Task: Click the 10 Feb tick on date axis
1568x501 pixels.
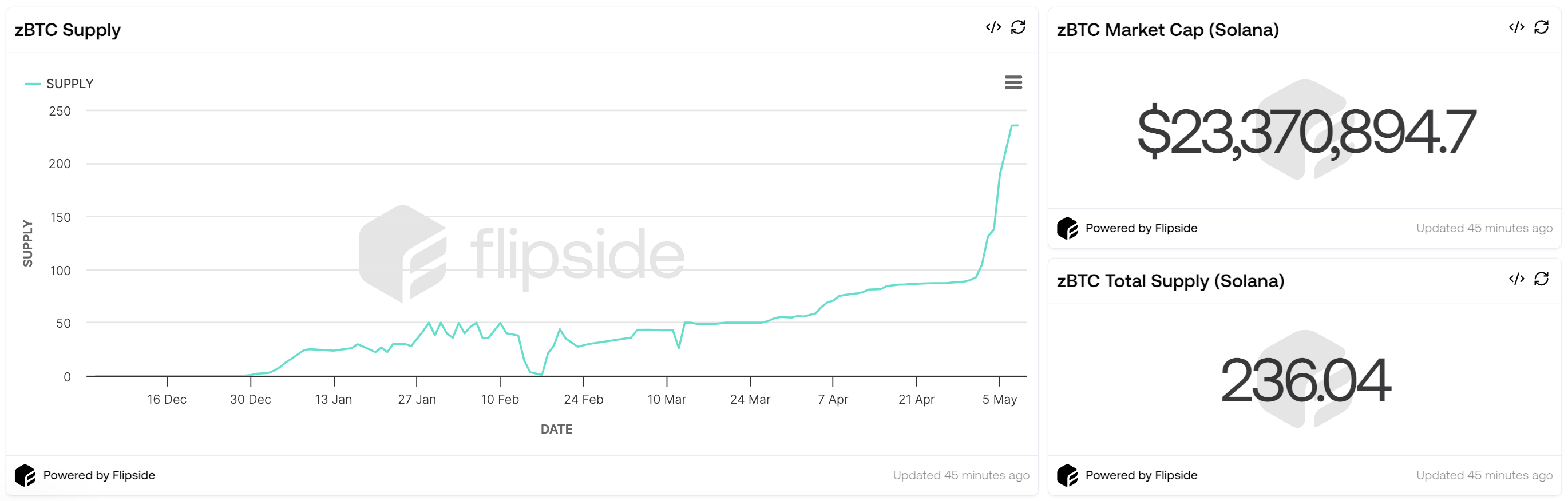Action: click(x=500, y=399)
